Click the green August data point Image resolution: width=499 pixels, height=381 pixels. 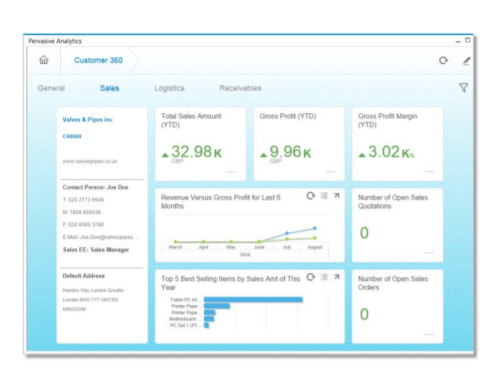(x=315, y=238)
